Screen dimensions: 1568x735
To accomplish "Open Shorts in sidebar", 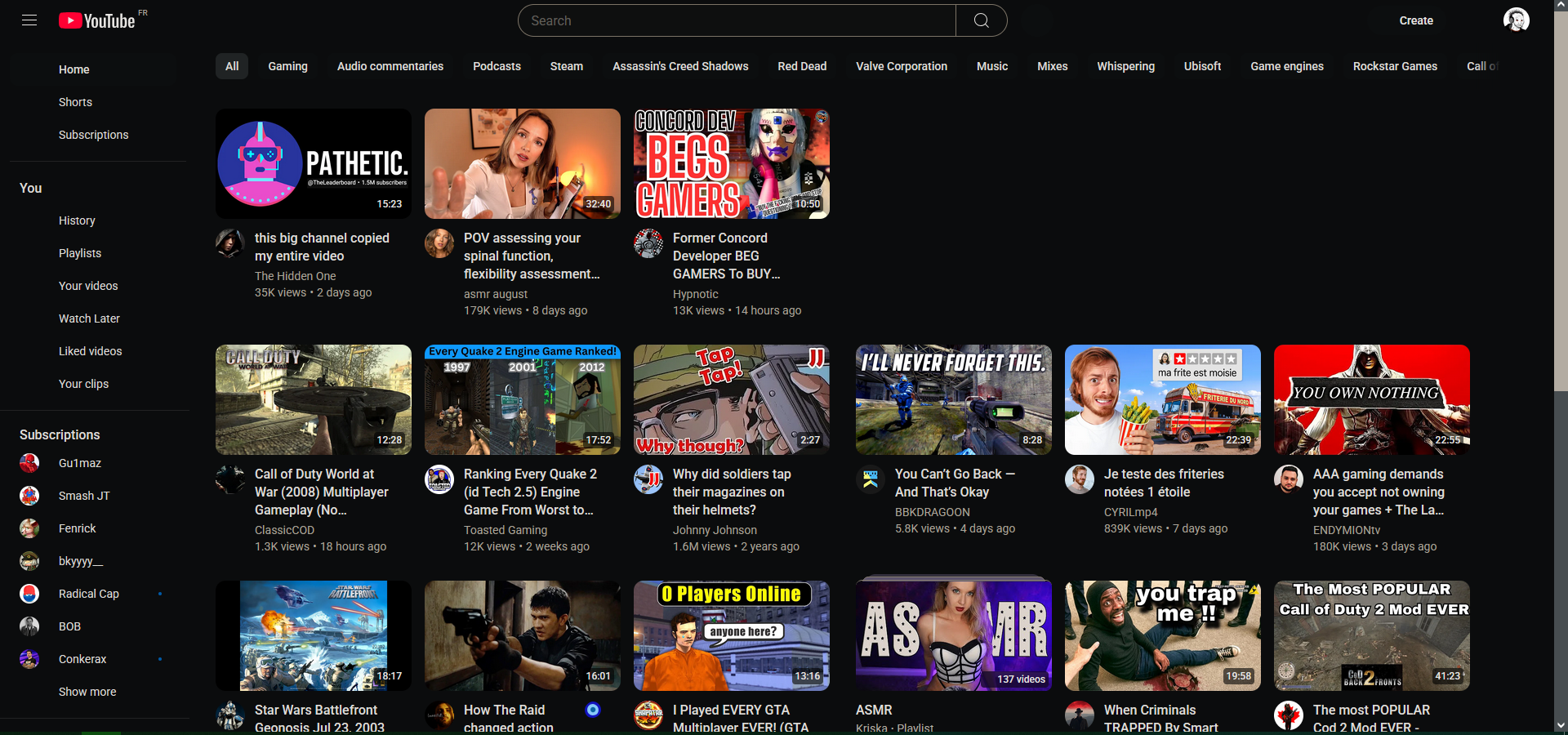I will point(93,102).
